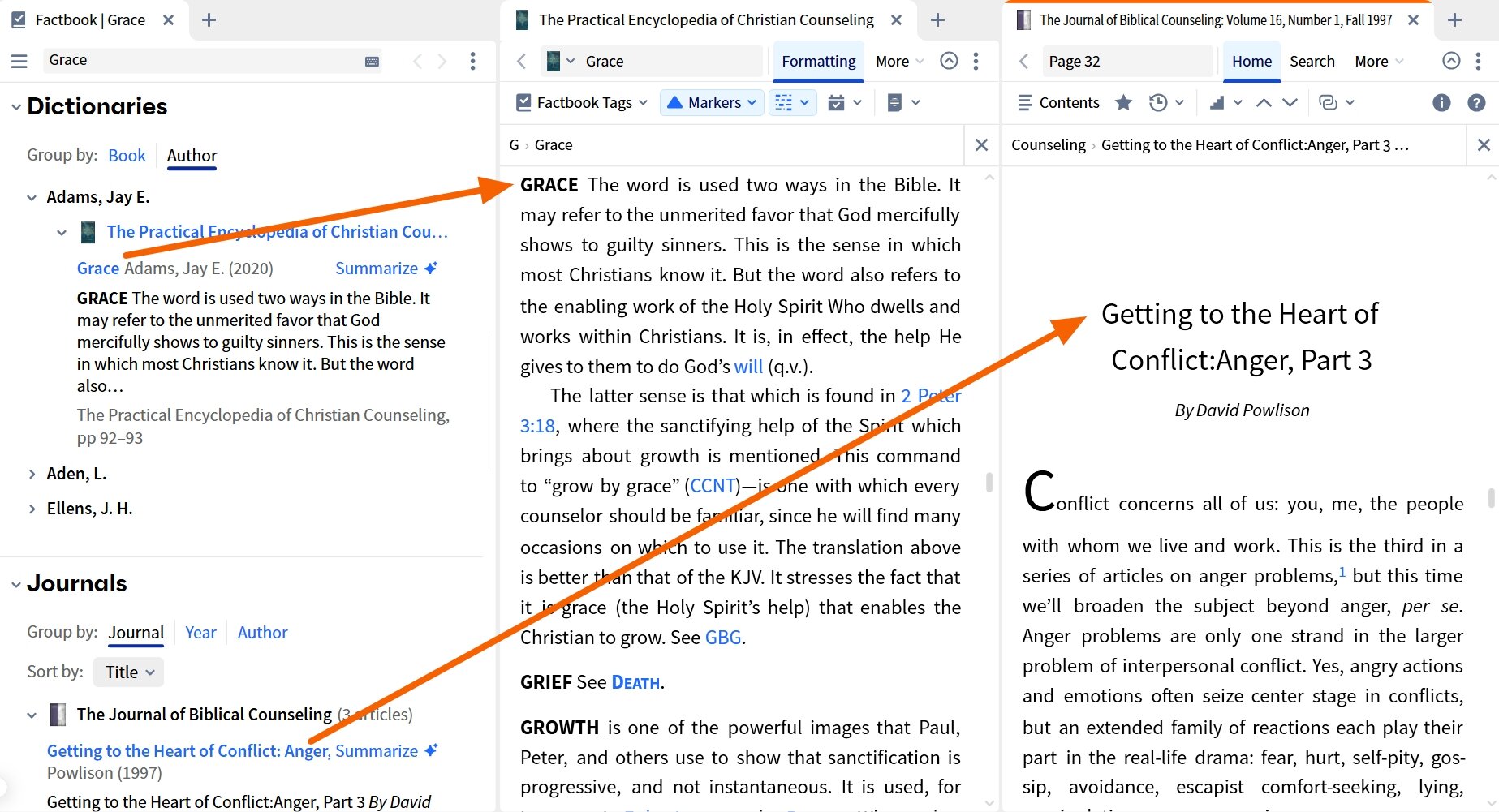The width and height of the screenshot is (1499, 812).
Task: Open the Formatting menu
Action: [817, 61]
